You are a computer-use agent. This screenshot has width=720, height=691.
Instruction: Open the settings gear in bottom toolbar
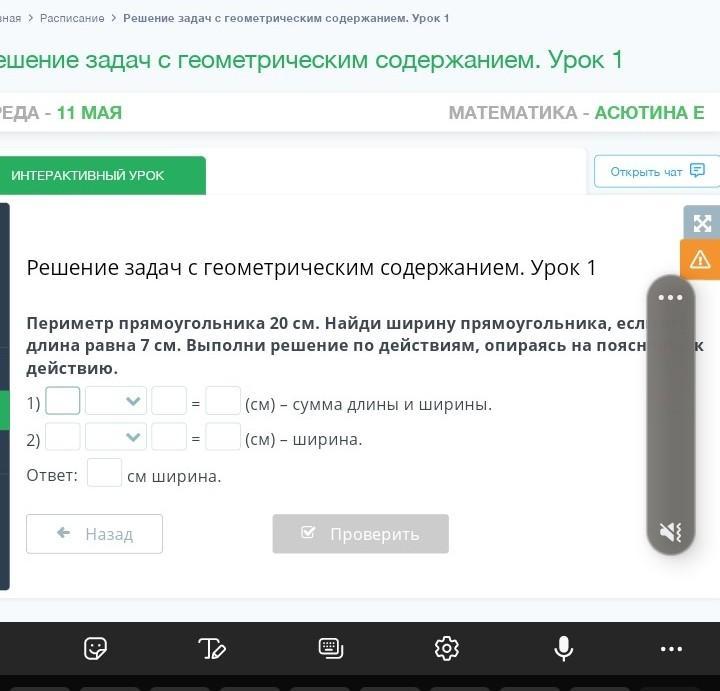[447, 648]
